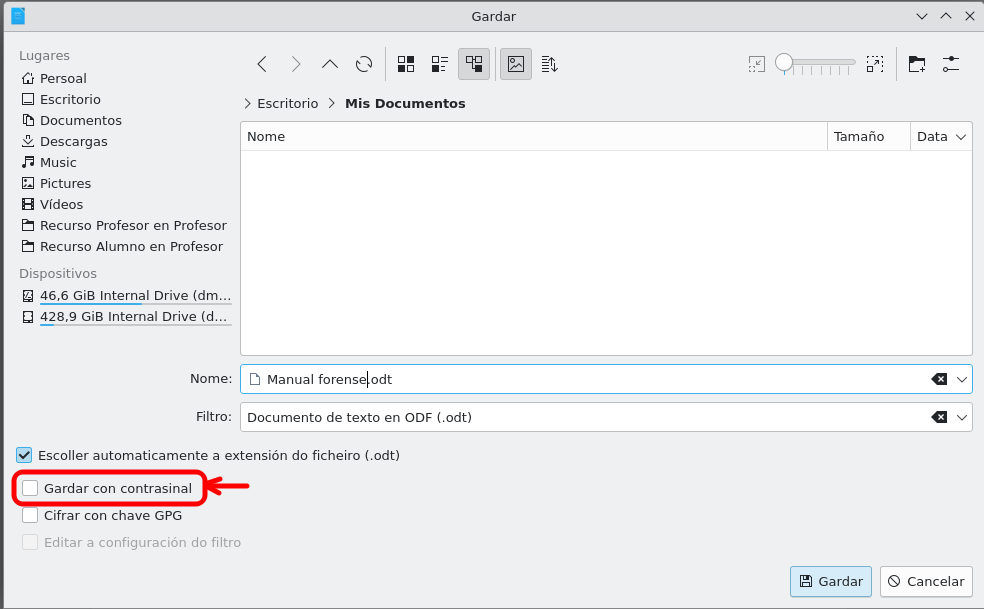Toggle file preview panel icon
Image resolution: width=984 pixels, height=609 pixels.
point(516,64)
